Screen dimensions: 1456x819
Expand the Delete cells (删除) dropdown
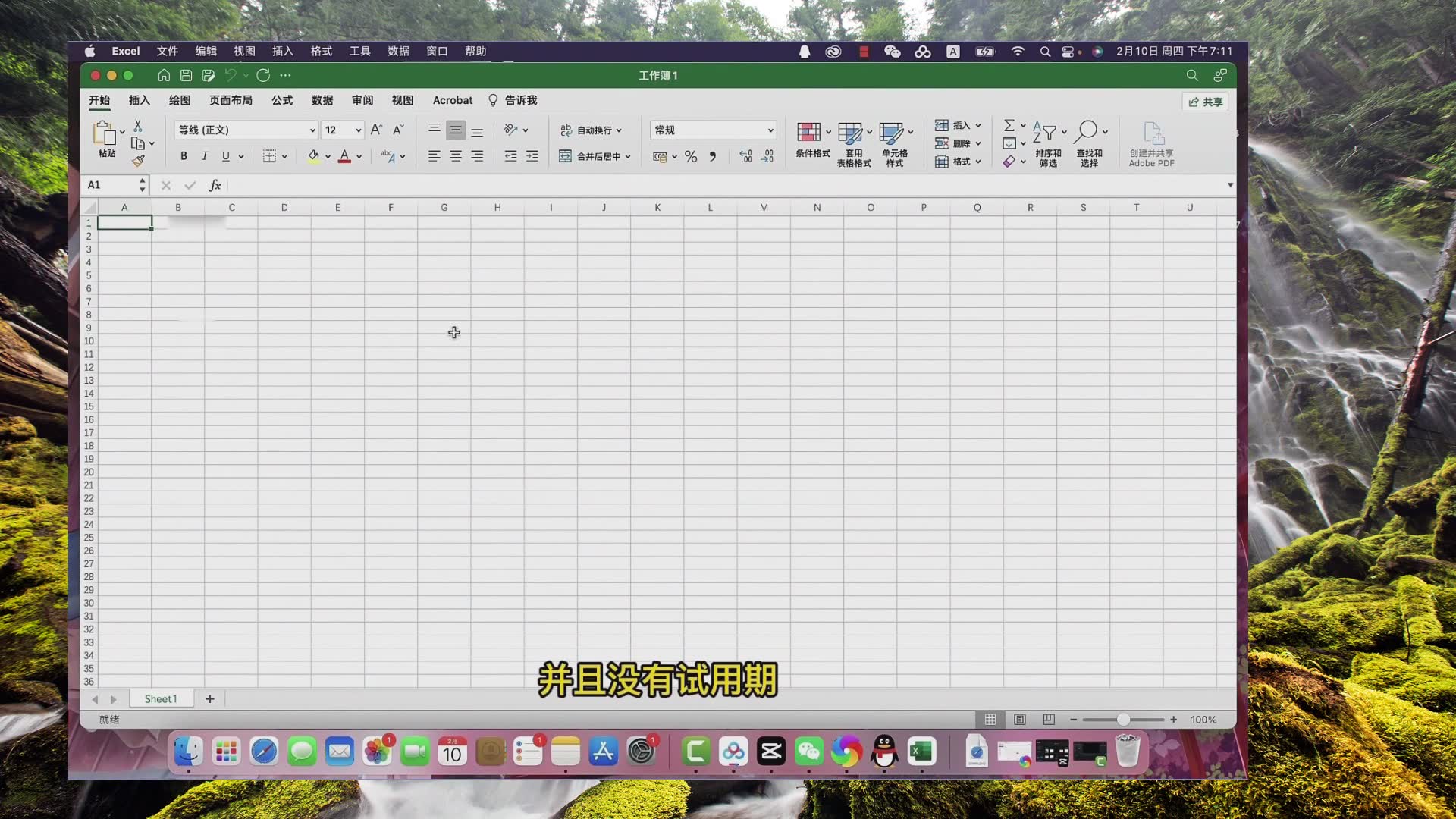[978, 144]
